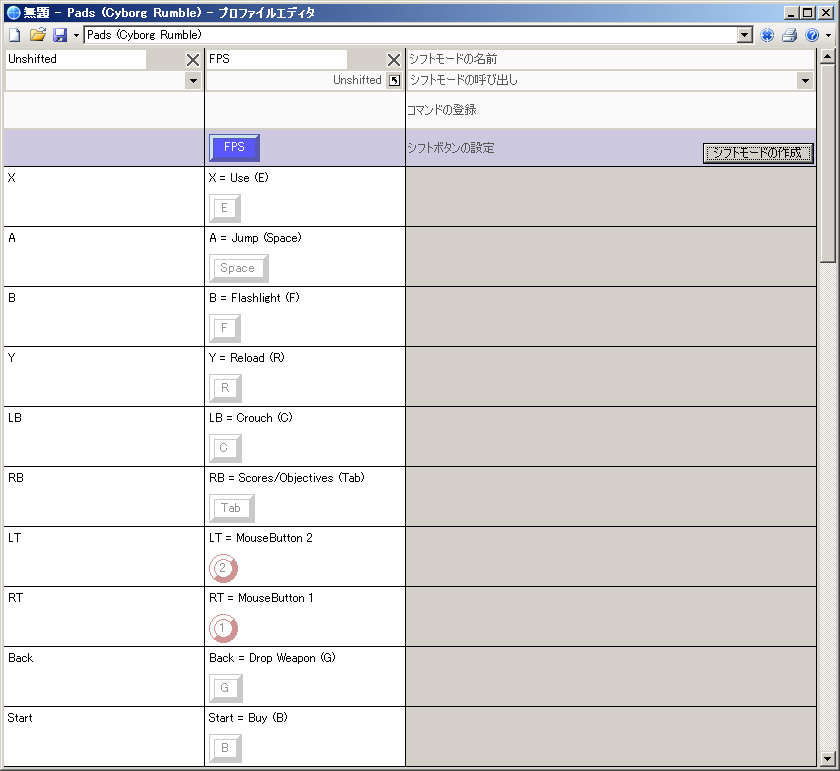Click the application globe icon in the title bar
840x771 pixels.
point(13,13)
